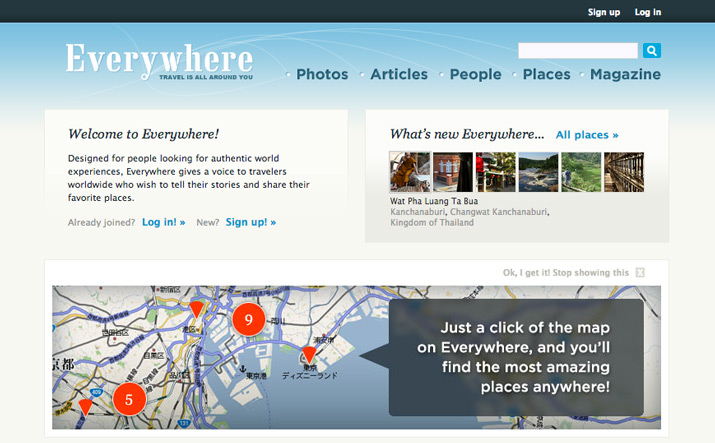This screenshot has height=443, width=715.
Task: Click the Everywhere logo
Action: point(159,61)
